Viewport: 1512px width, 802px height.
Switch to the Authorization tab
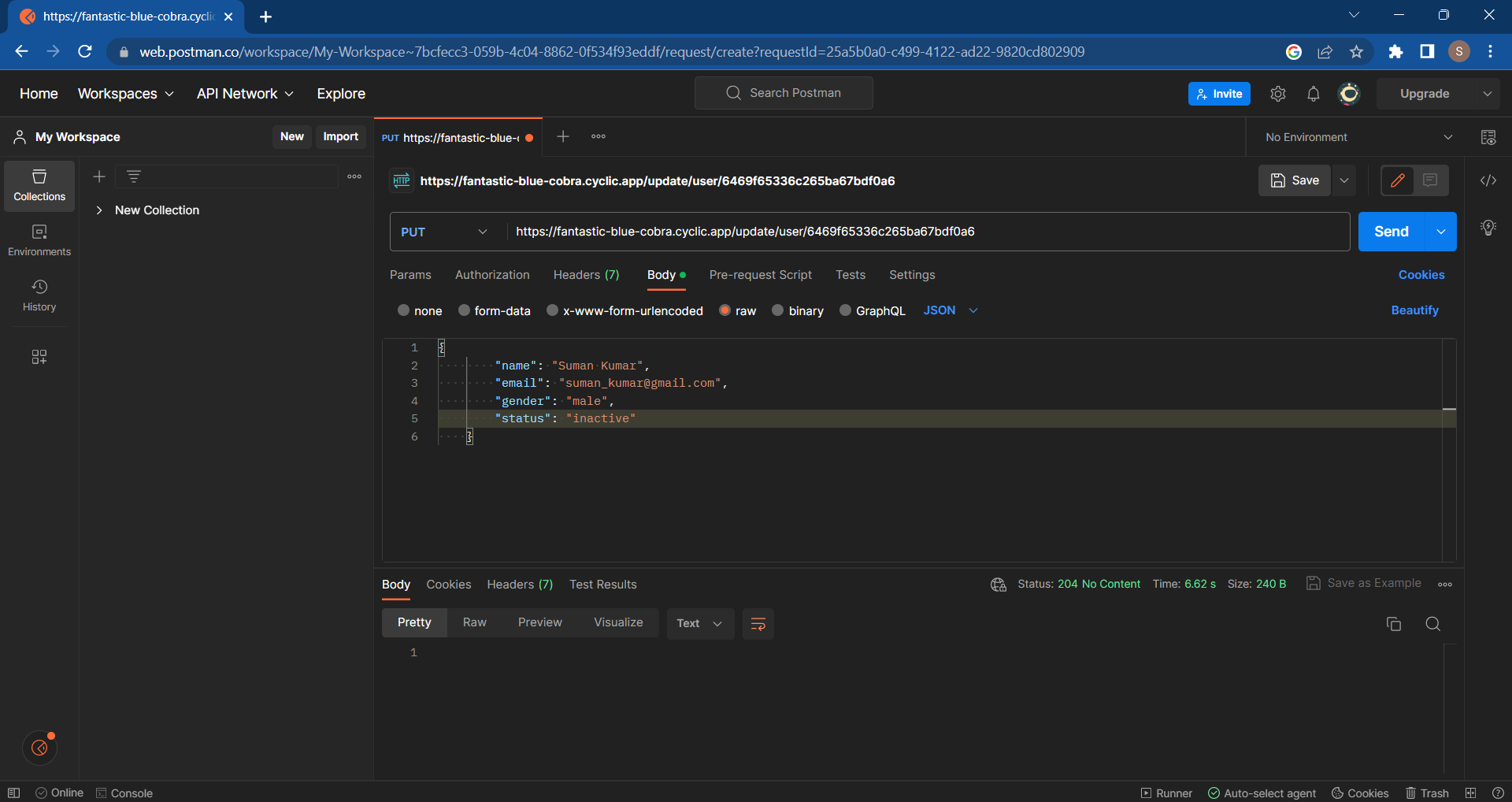[492, 275]
